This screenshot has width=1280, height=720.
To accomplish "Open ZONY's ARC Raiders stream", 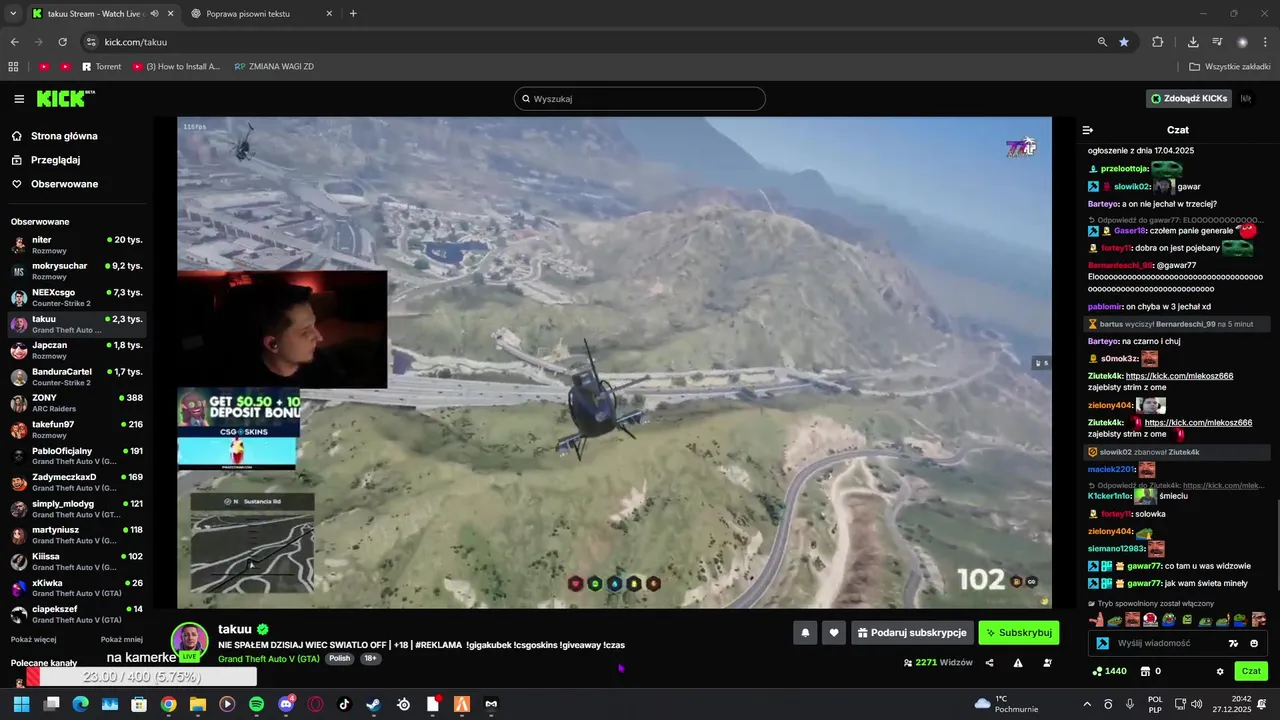I will click(x=77, y=403).
